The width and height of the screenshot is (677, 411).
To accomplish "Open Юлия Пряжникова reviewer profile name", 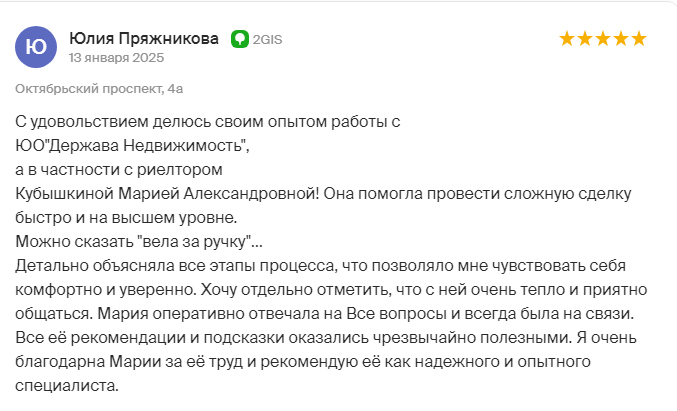I will 144,38.
